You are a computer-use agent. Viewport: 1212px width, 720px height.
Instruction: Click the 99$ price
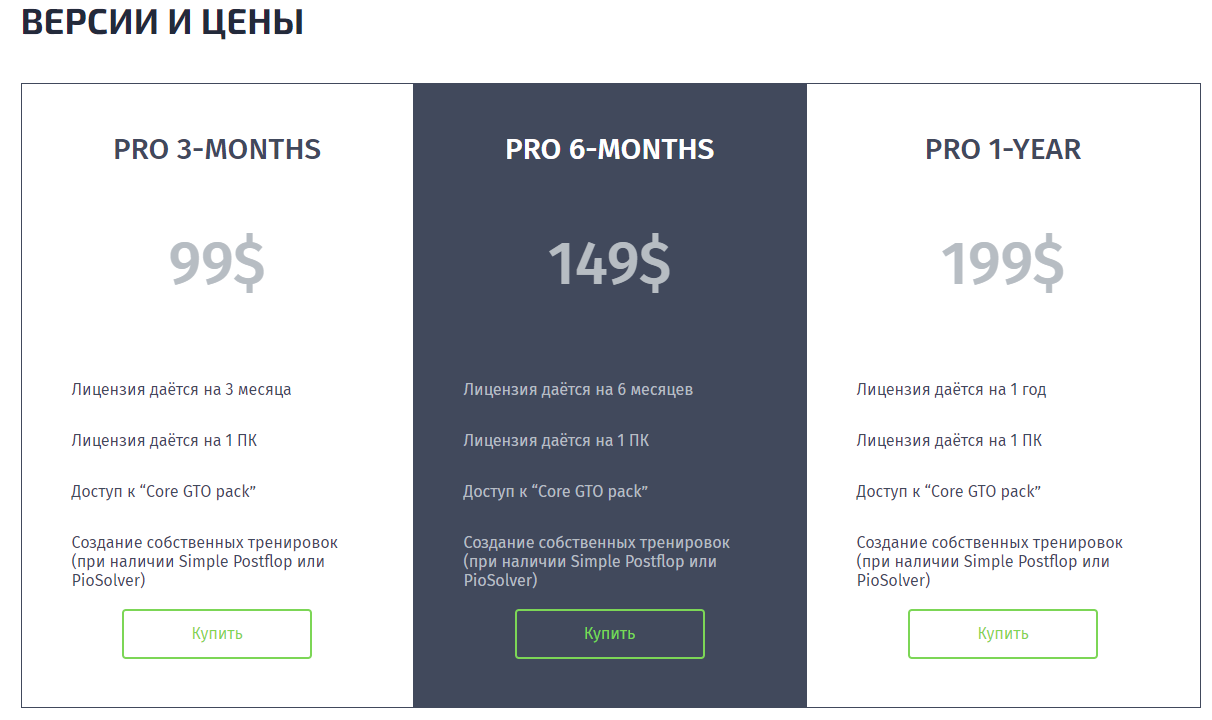click(x=217, y=263)
